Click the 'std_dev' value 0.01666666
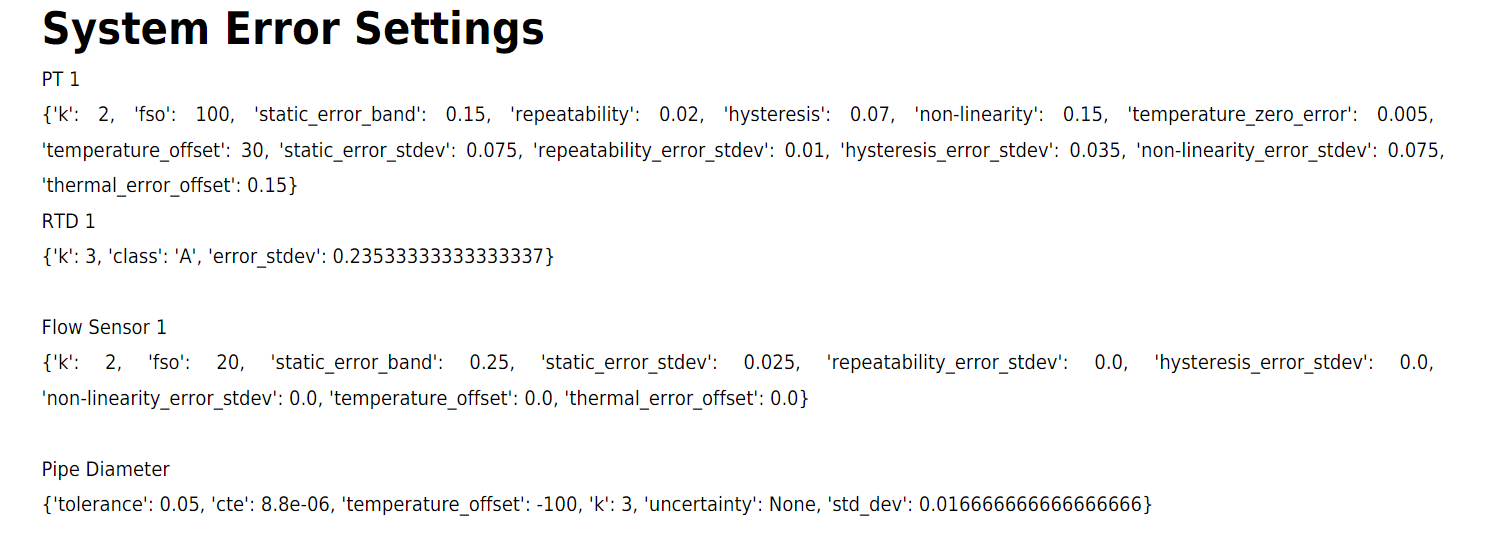 1030,505
